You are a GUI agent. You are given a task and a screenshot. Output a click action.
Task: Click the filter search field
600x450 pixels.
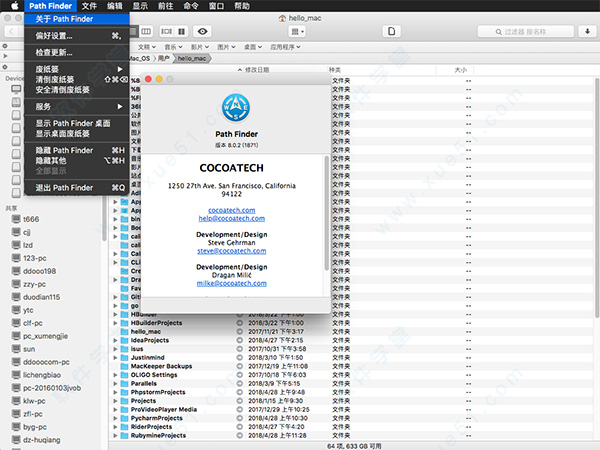(526, 32)
